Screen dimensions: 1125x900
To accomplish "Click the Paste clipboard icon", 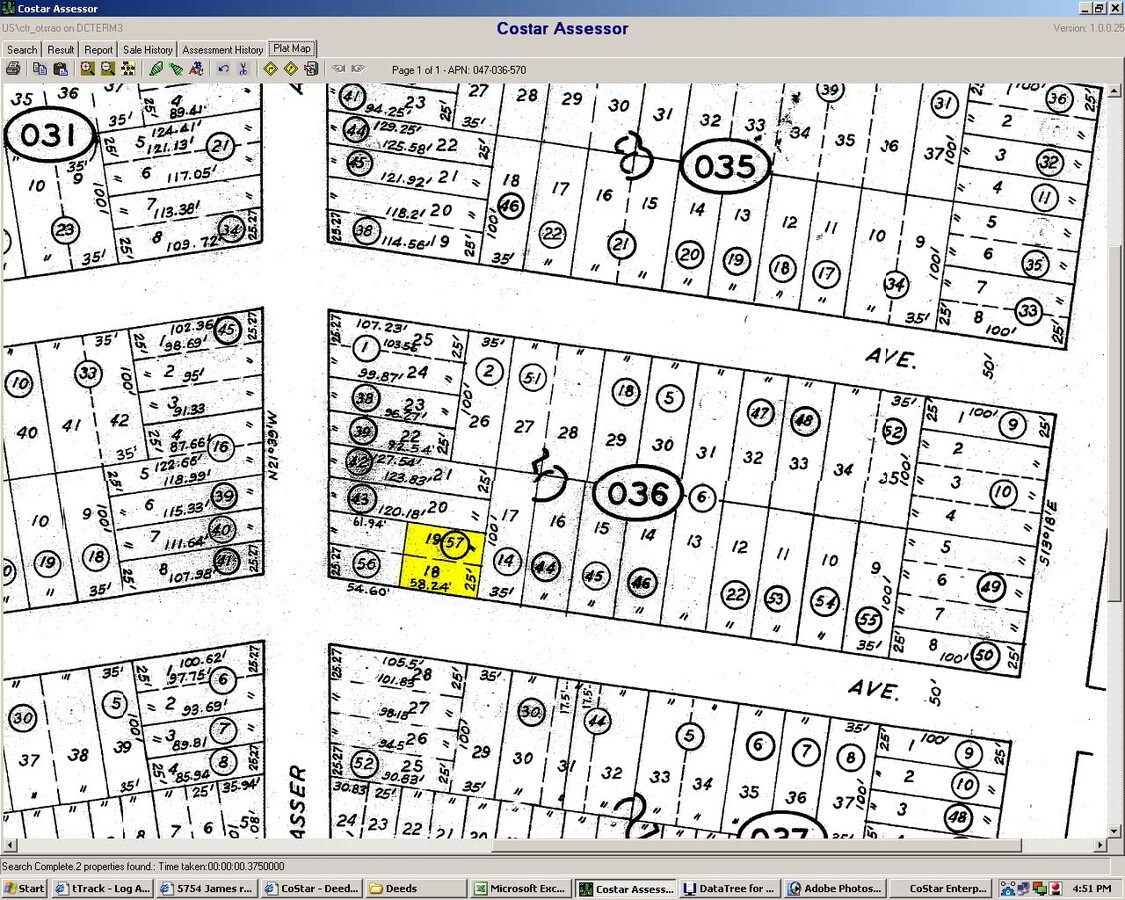I will (60, 69).
